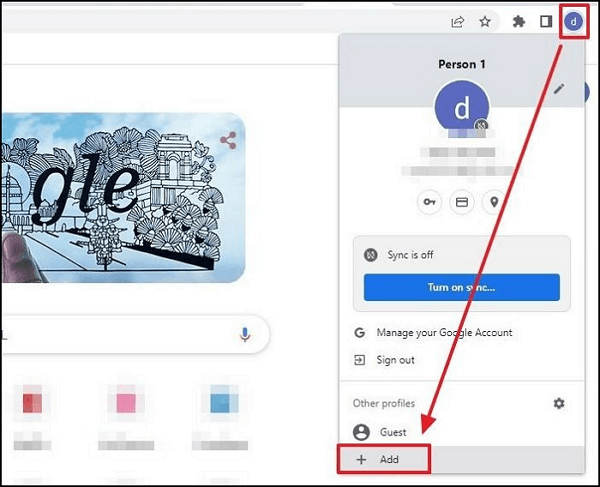
Task: Click the Guest person icon
Action: [361, 432]
